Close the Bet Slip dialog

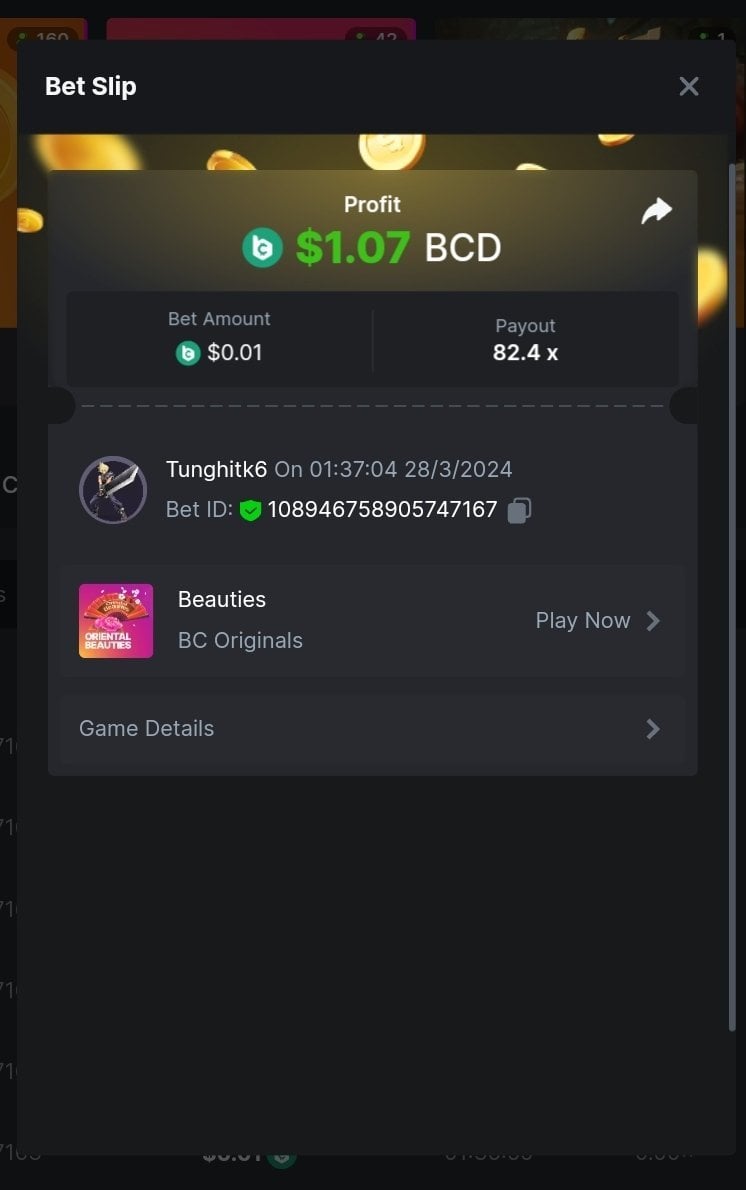(x=689, y=87)
